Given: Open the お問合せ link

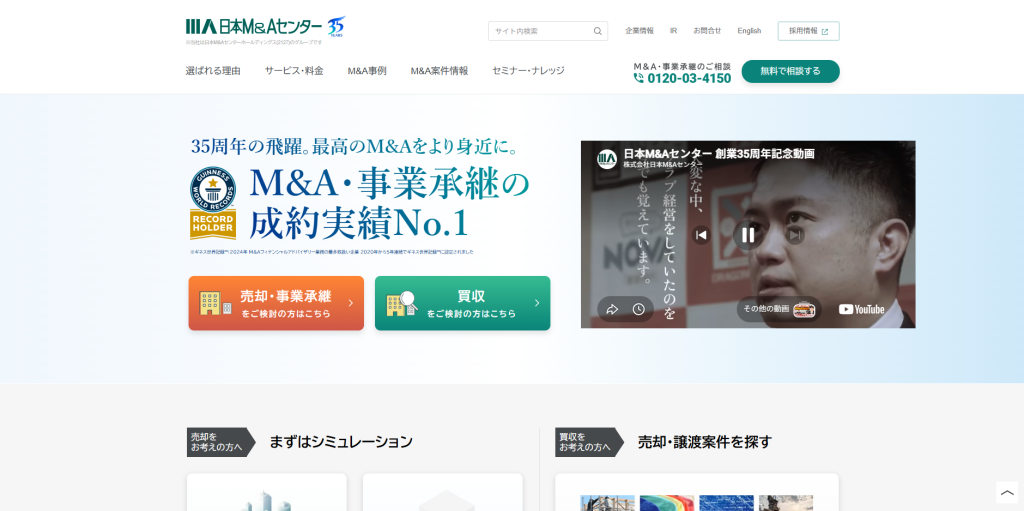Looking at the screenshot, I should 707,31.
